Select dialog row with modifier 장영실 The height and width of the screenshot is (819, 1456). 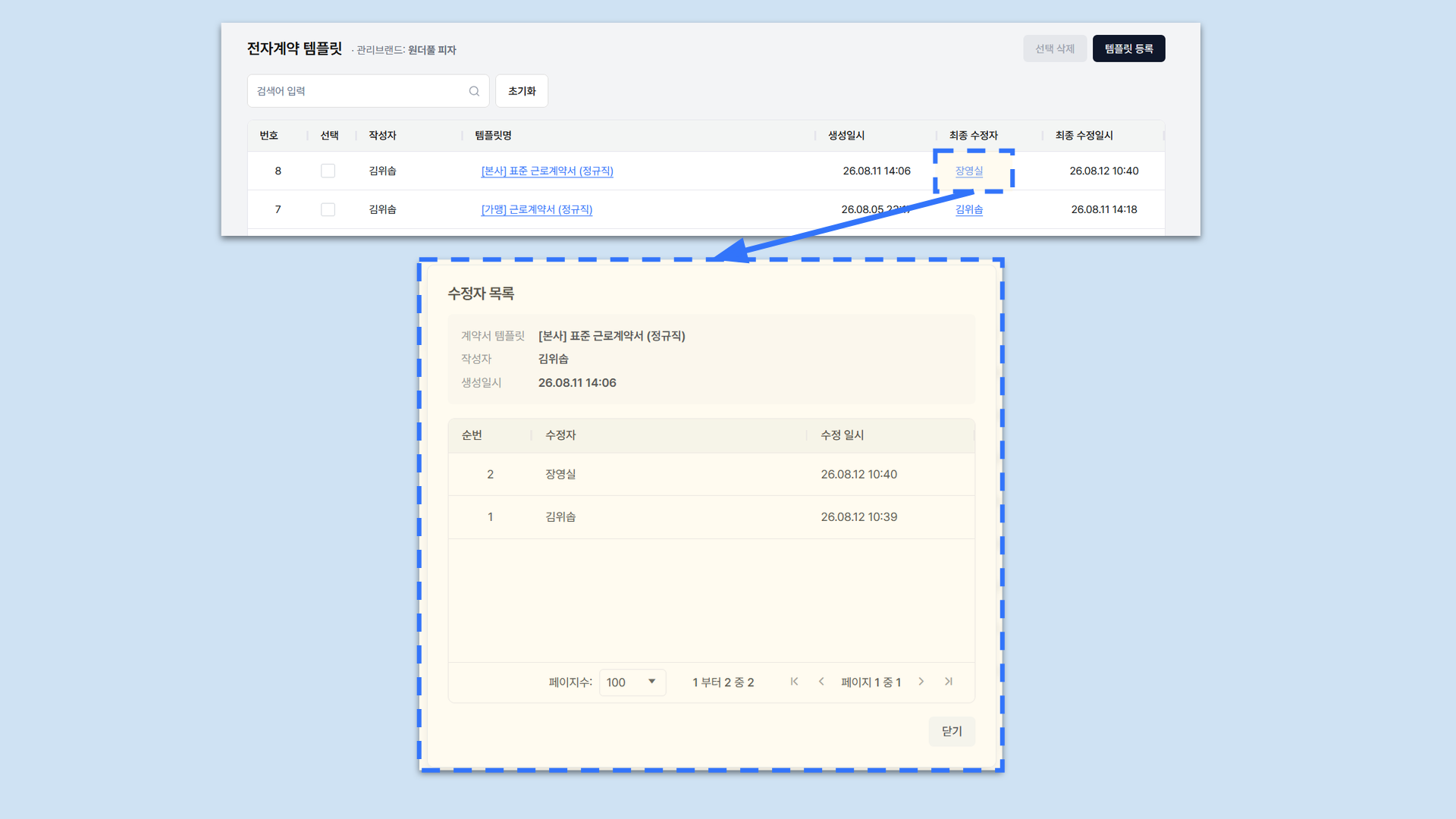click(x=711, y=474)
